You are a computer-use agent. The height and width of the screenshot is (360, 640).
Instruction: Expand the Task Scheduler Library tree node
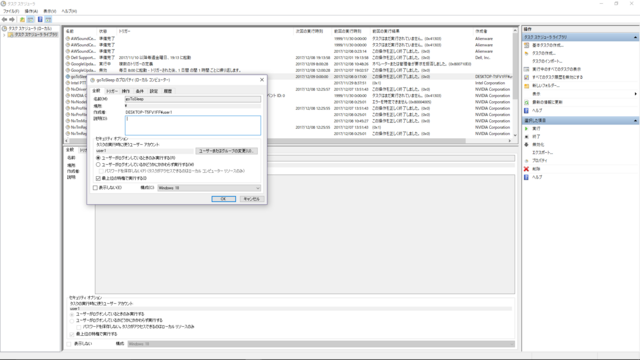coord(4,35)
